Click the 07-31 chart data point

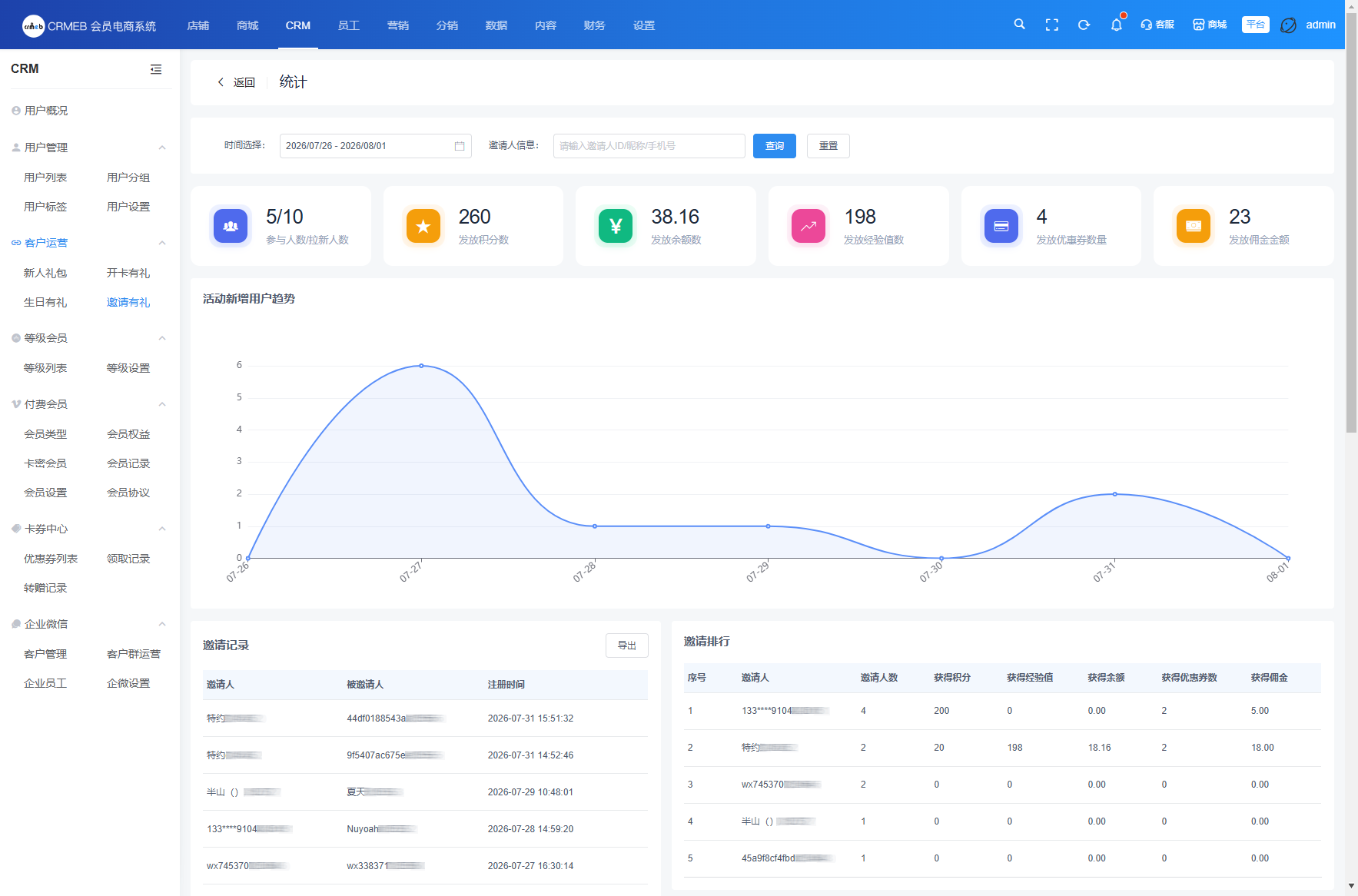coord(1115,494)
